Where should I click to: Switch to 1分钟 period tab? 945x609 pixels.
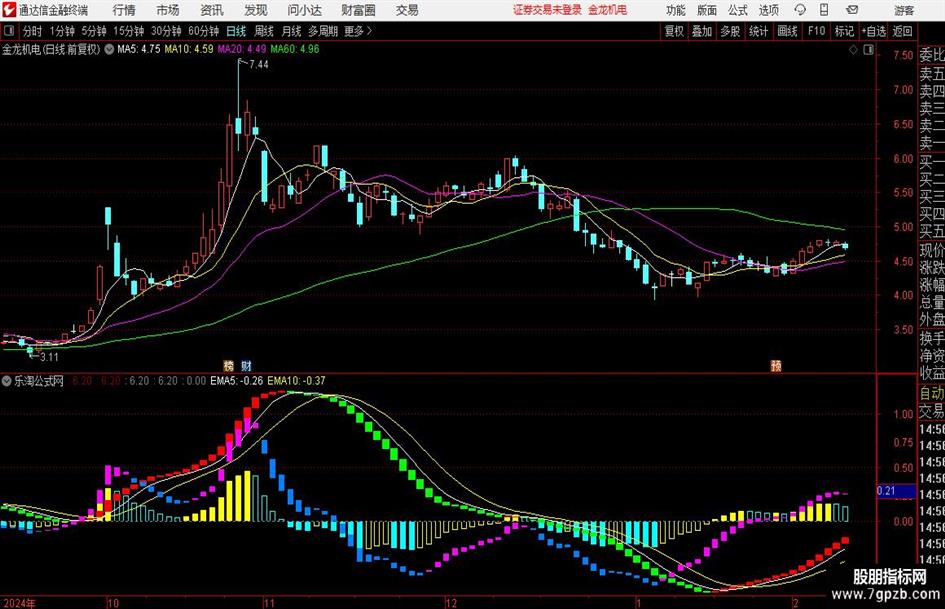click(62, 31)
